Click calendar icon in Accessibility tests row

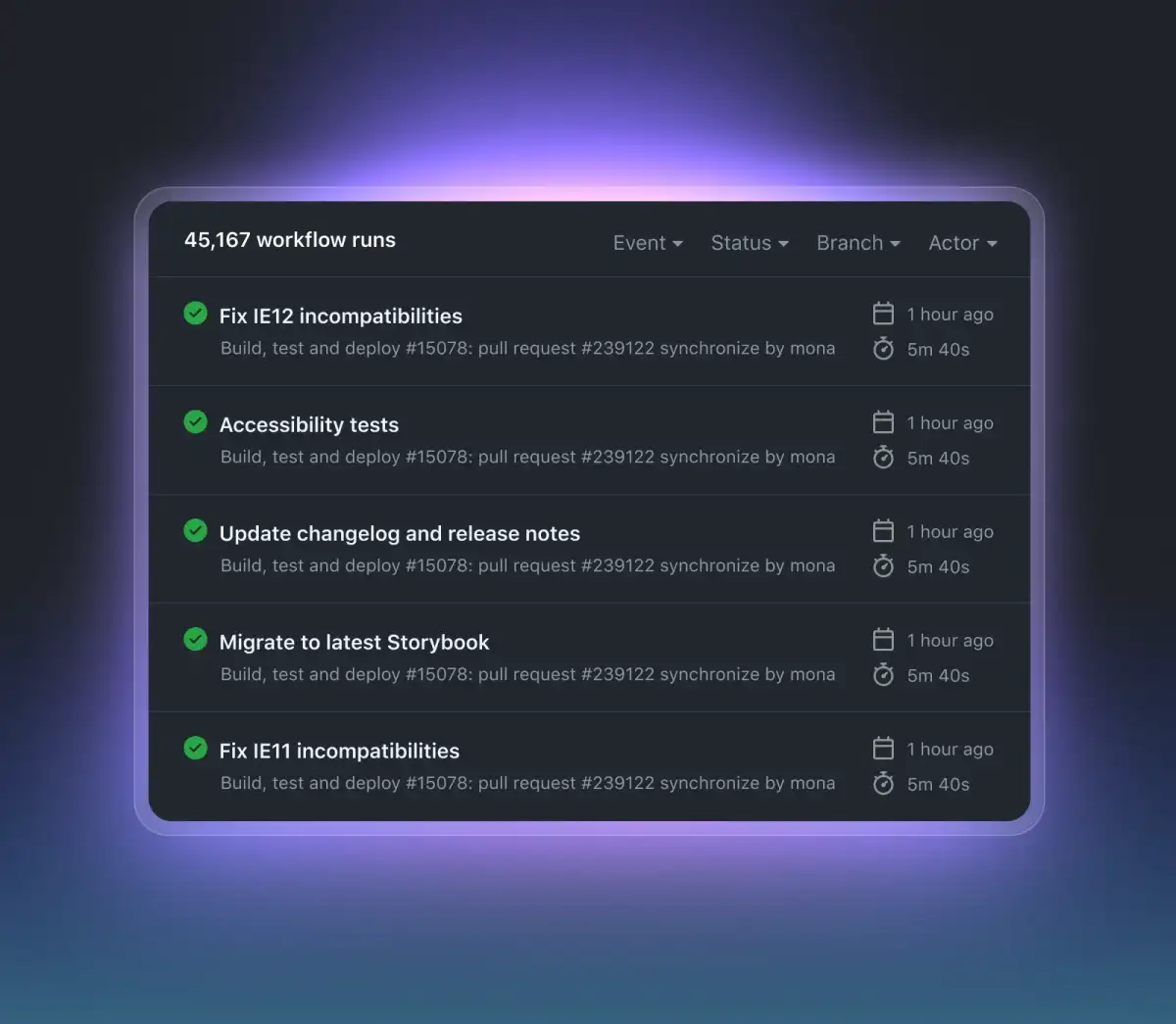click(x=883, y=422)
